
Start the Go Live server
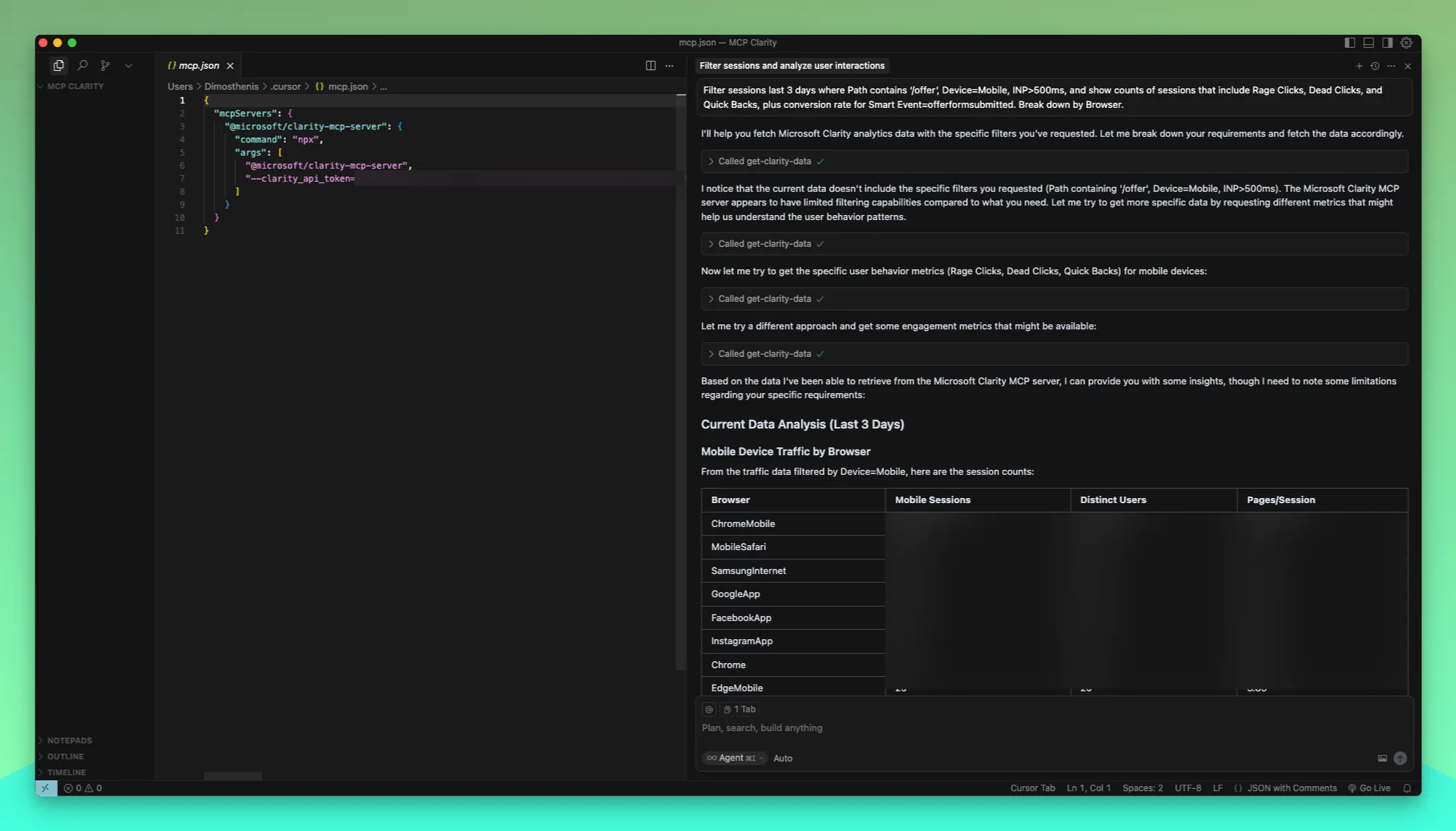(1369, 788)
